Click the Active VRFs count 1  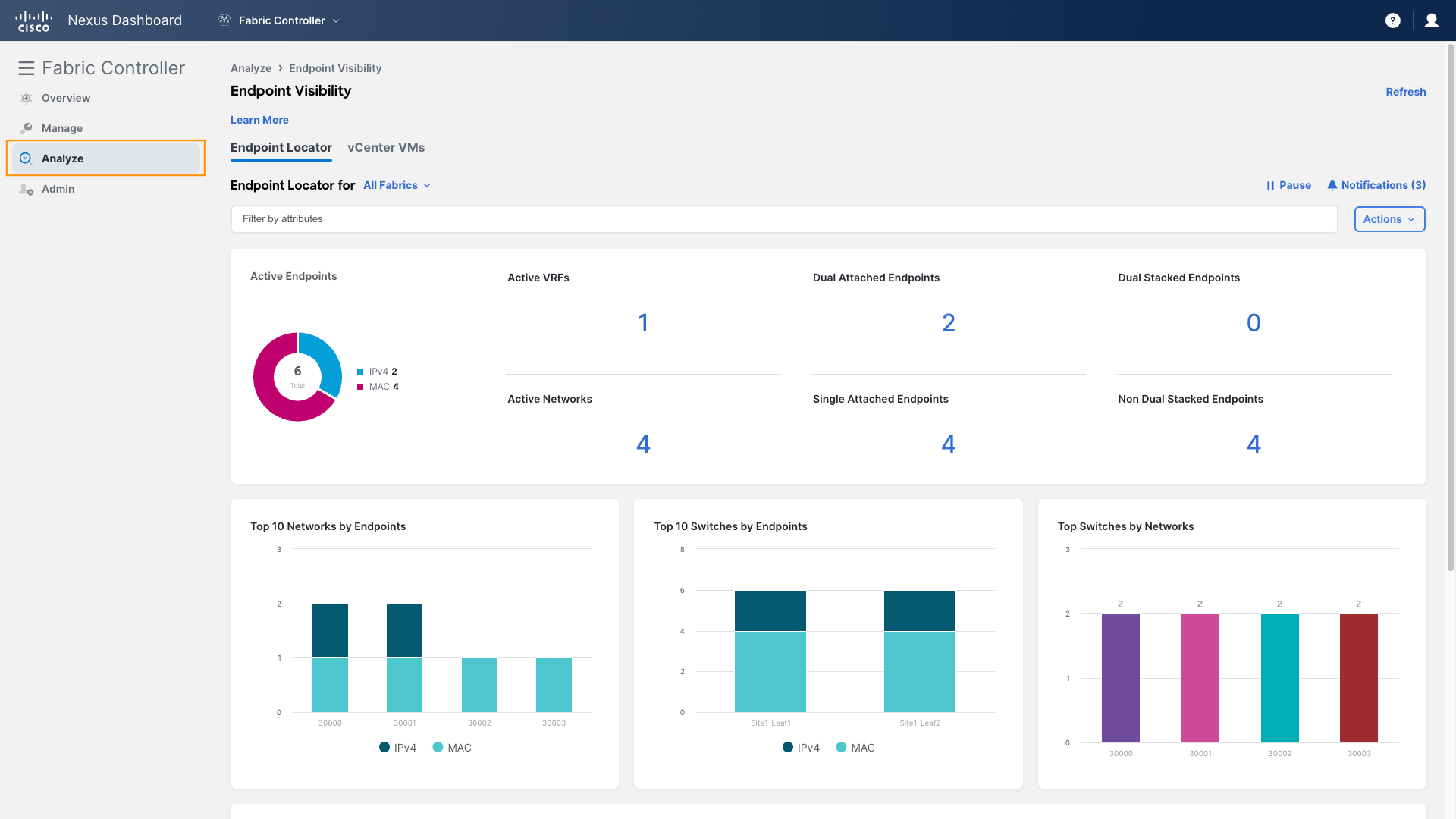pyautogui.click(x=643, y=323)
